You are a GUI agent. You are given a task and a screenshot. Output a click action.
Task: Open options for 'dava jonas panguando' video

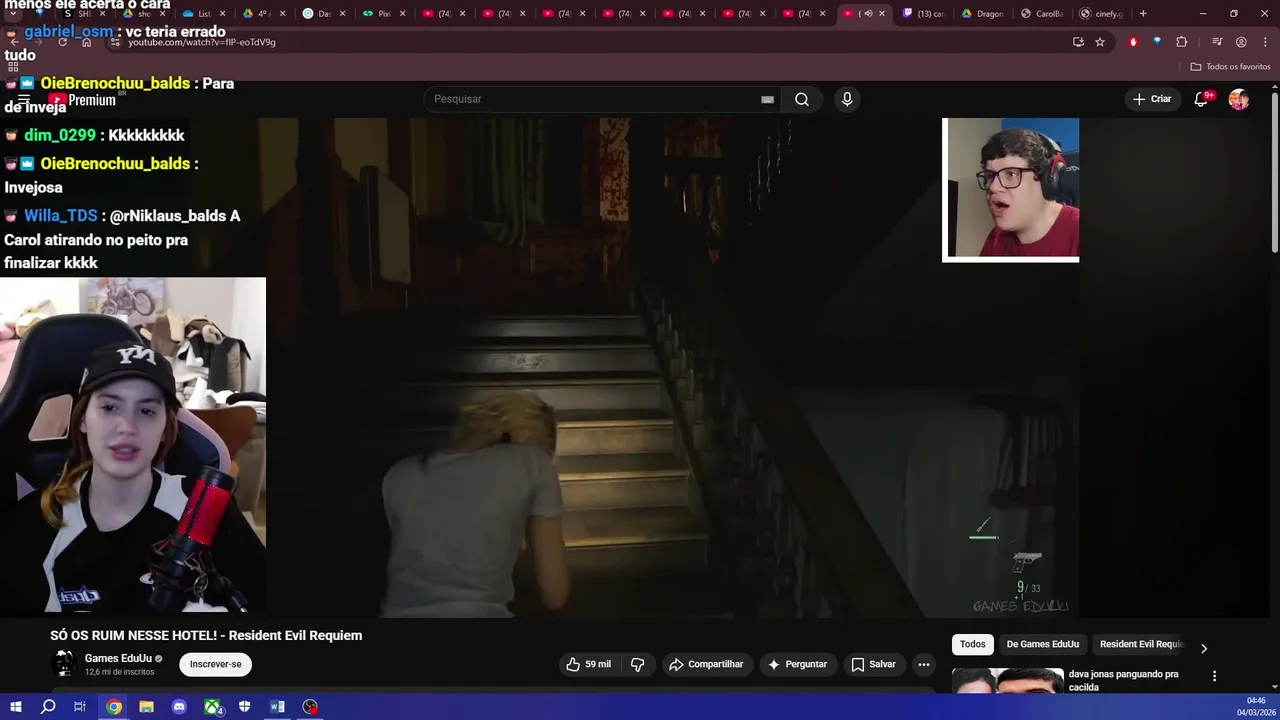[x=1214, y=676]
